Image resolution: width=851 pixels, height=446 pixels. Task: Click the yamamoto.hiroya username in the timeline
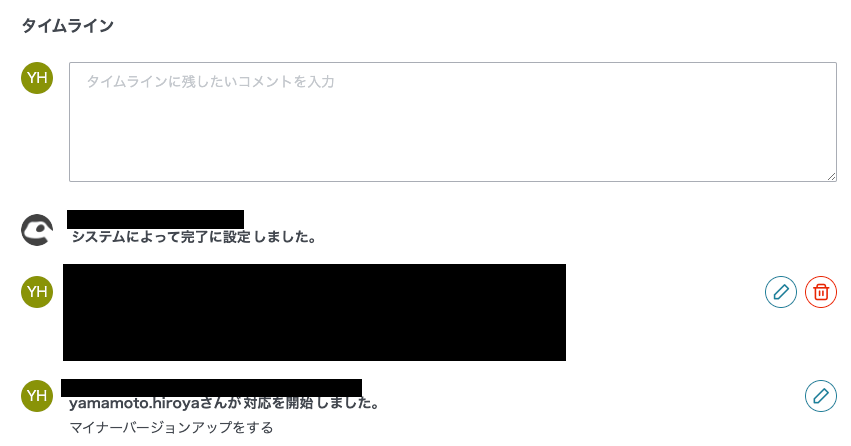pyautogui.click(x=135, y=403)
